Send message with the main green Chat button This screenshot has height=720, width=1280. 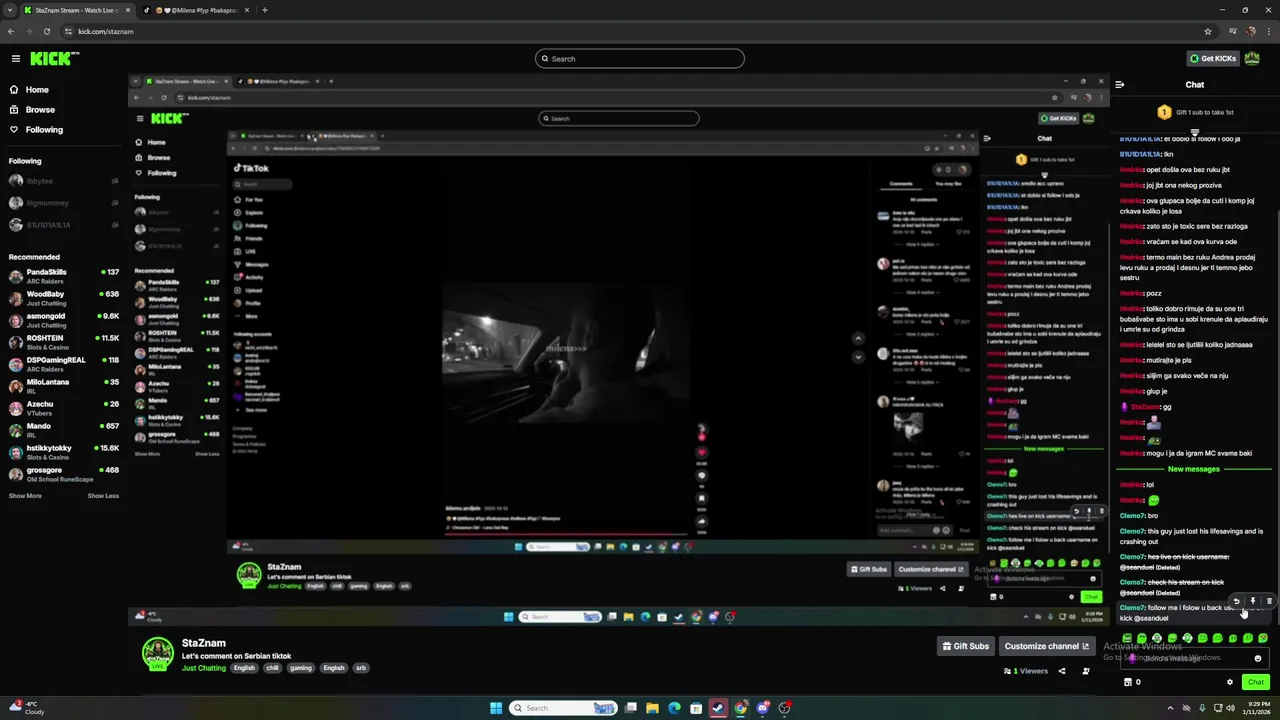click(1256, 682)
